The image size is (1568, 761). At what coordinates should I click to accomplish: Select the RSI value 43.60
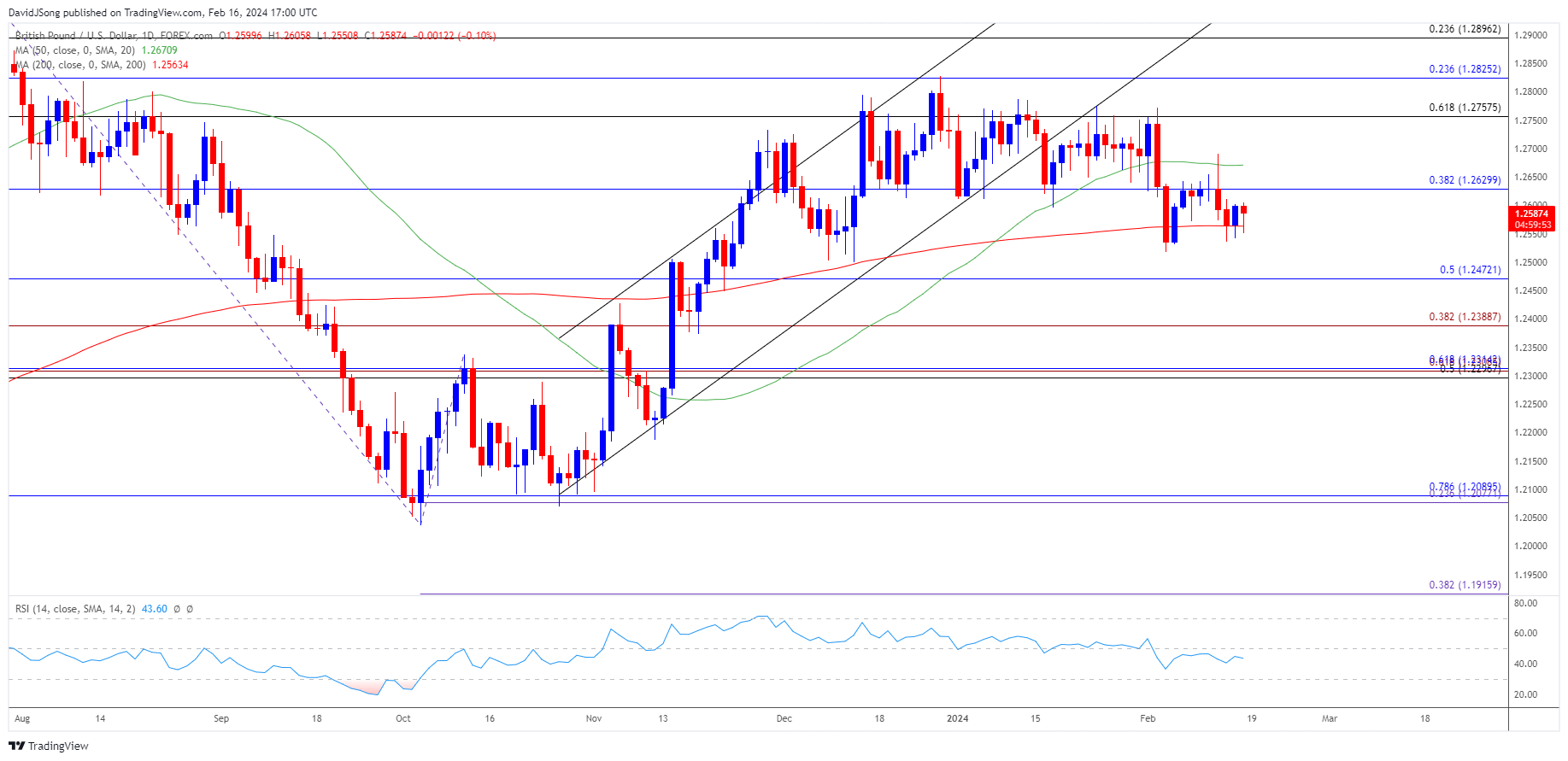click(x=155, y=609)
